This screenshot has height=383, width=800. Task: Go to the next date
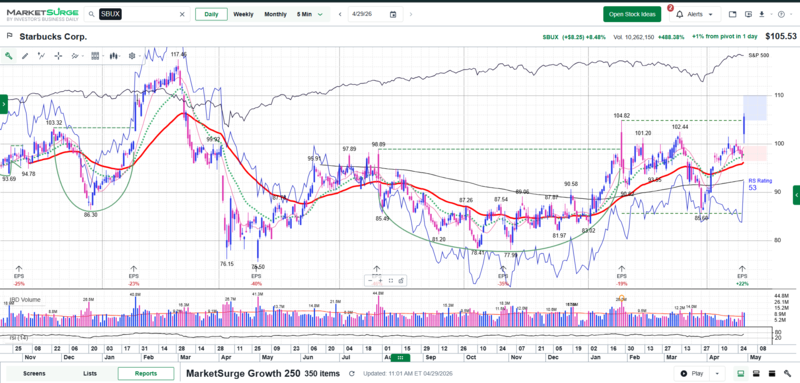click(411, 14)
